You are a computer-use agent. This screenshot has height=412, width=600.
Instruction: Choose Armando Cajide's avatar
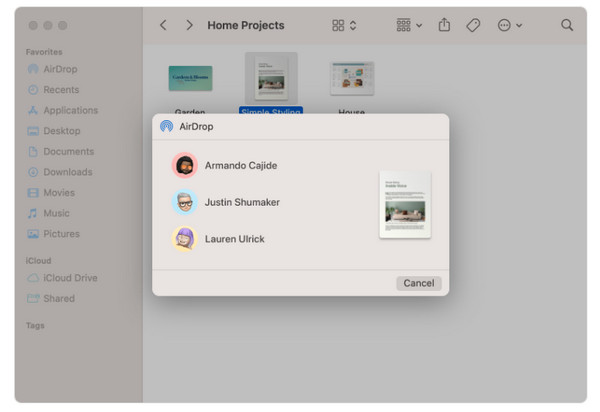point(185,165)
